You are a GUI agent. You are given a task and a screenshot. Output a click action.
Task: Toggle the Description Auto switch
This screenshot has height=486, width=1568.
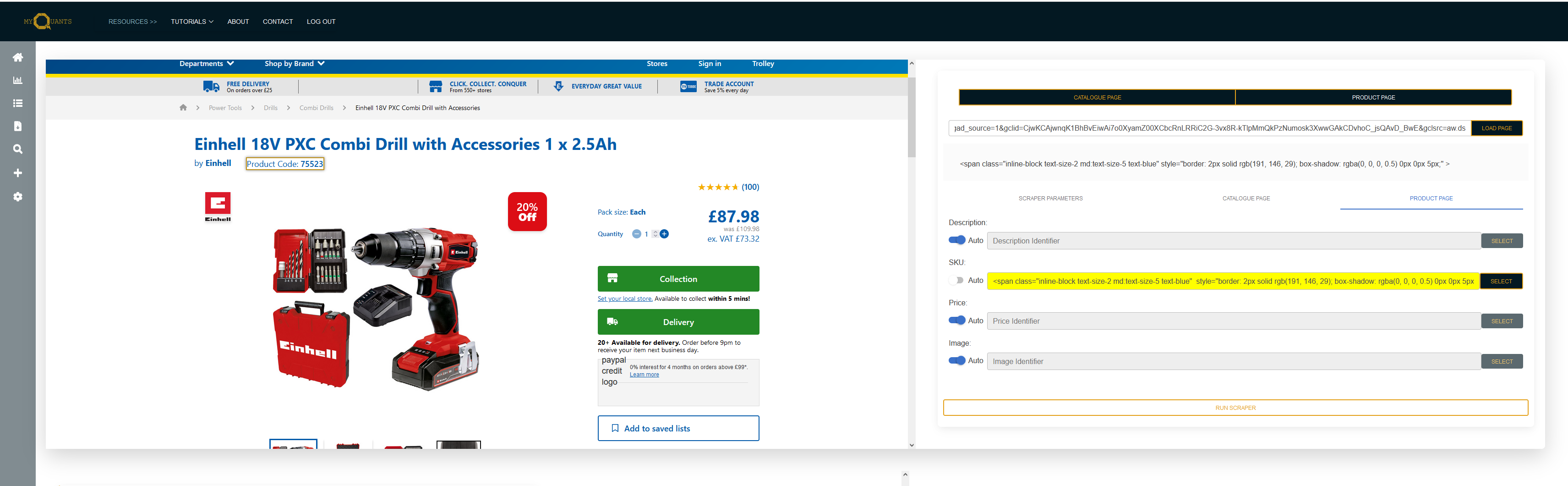point(957,240)
